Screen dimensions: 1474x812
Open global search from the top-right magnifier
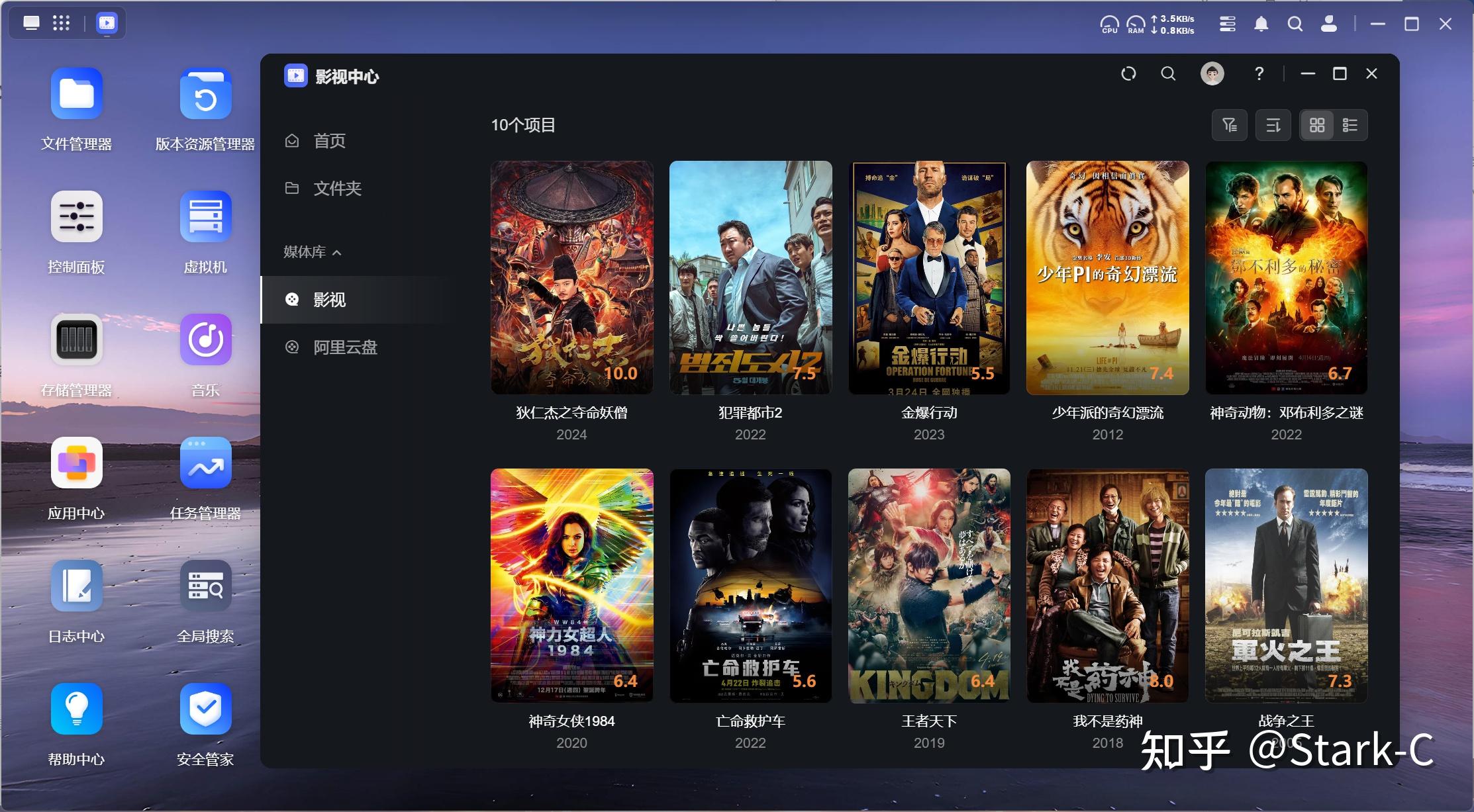[1295, 24]
